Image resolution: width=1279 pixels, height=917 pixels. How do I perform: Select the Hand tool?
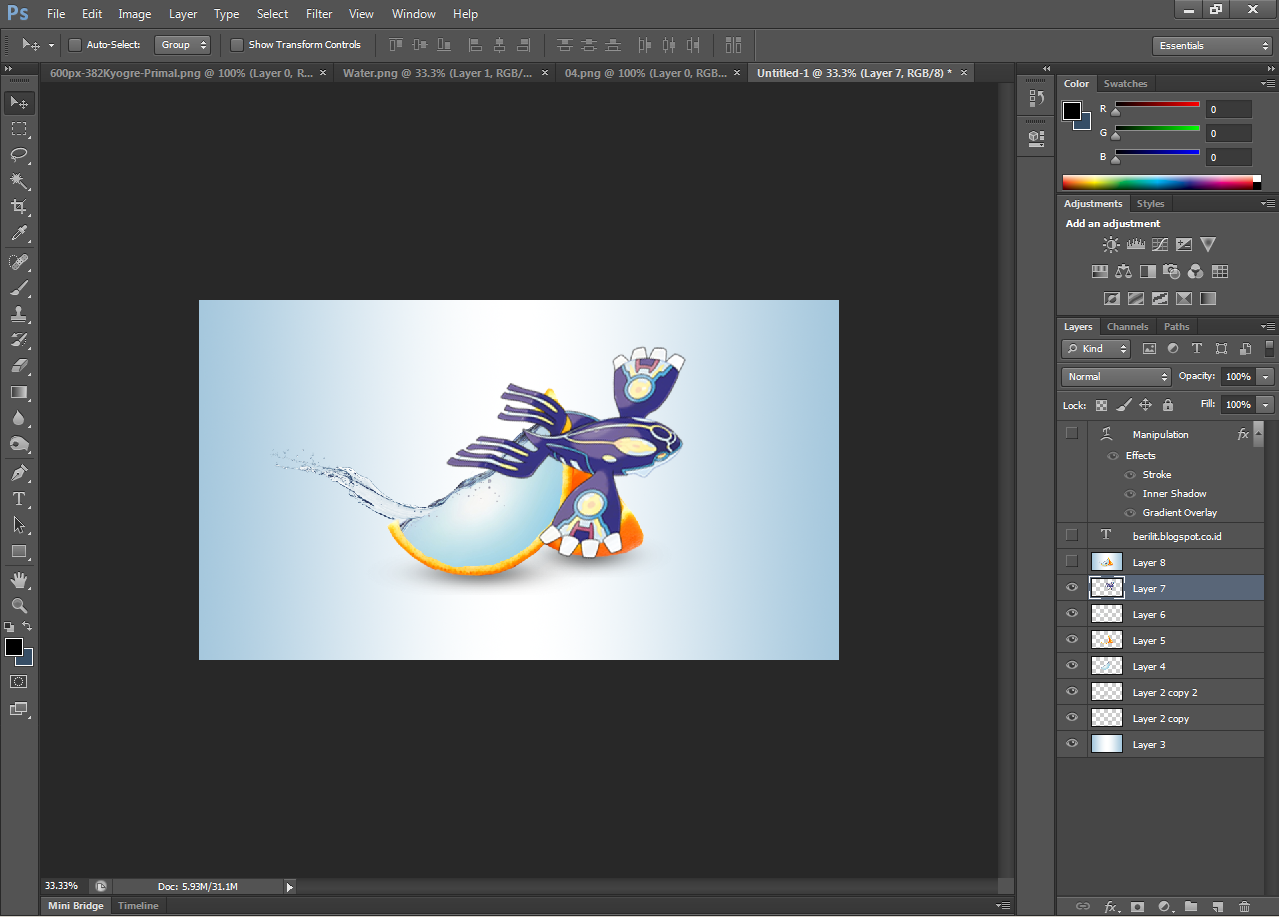click(x=19, y=580)
